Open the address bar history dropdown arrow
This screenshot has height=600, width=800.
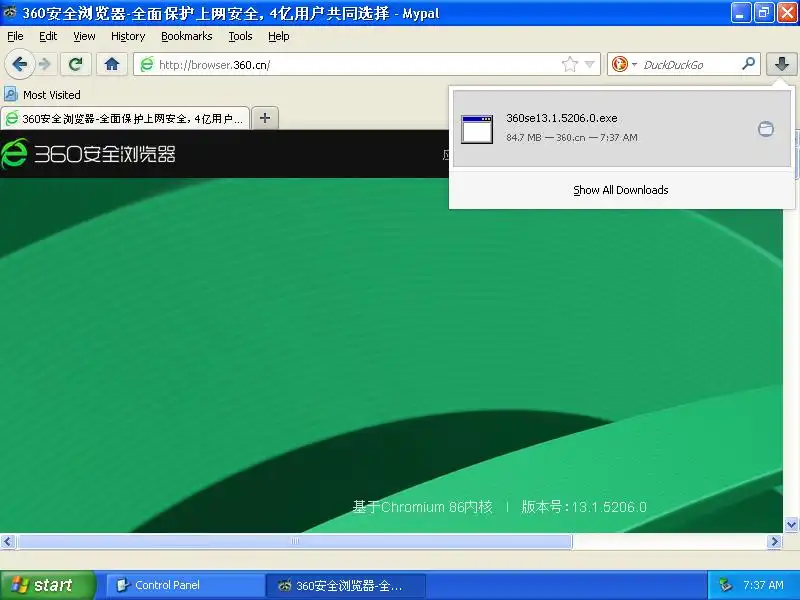click(x=590, y=64)
